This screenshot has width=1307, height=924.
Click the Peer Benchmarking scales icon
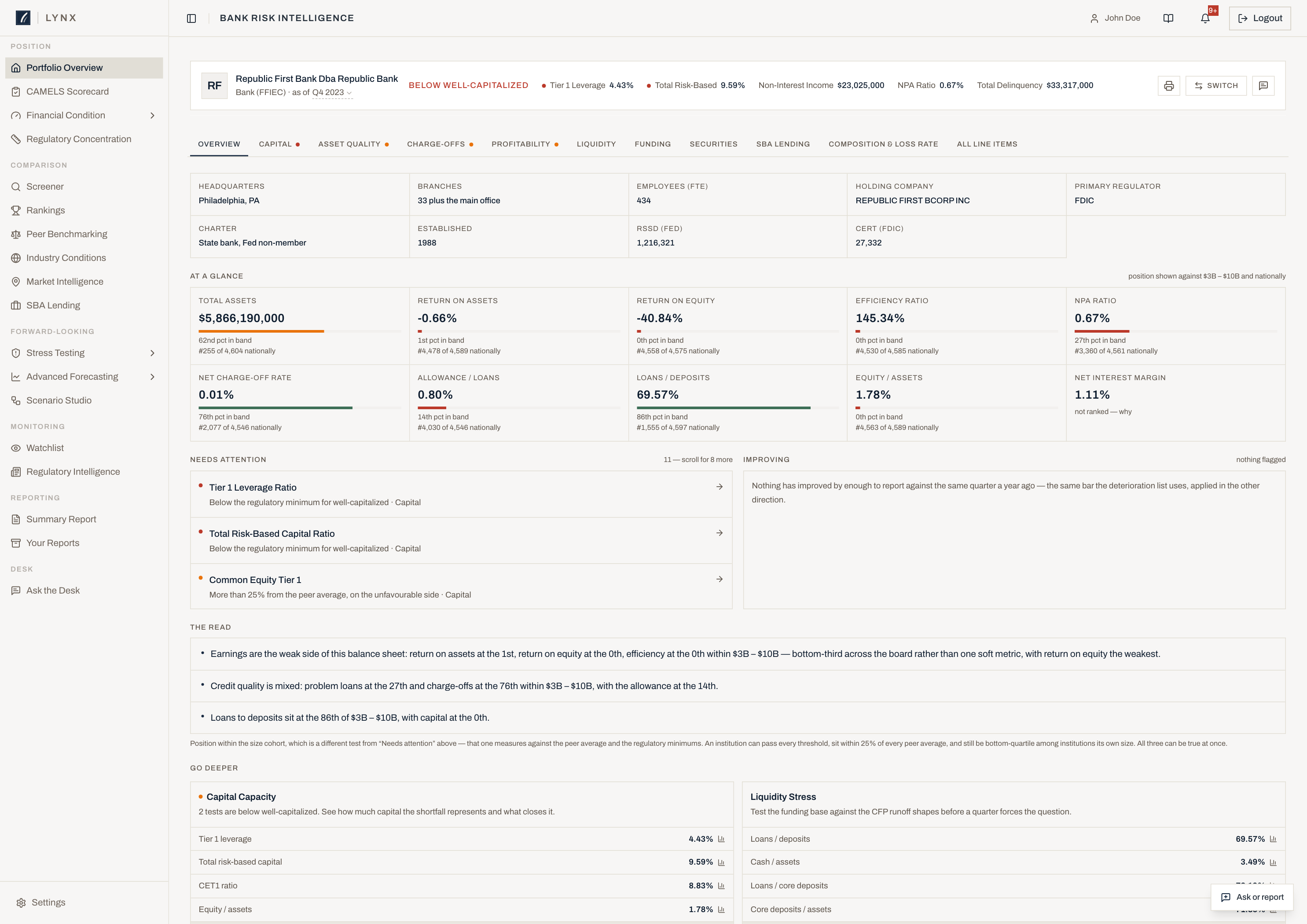tap(16, 234)
